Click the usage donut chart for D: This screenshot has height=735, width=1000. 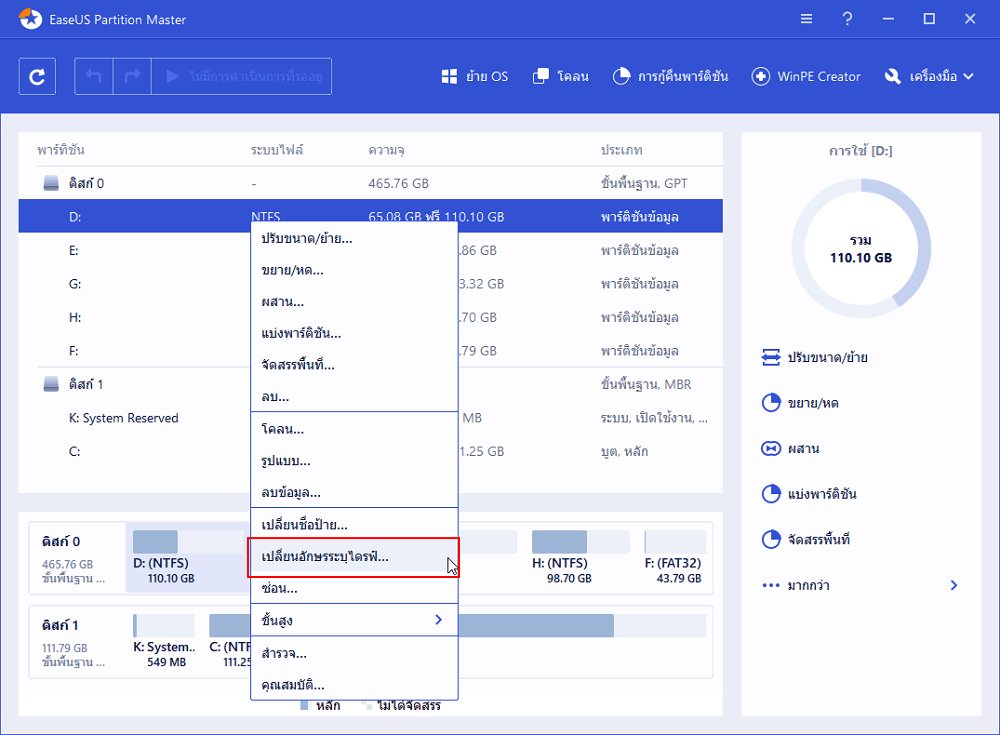[x=861, y=249]
